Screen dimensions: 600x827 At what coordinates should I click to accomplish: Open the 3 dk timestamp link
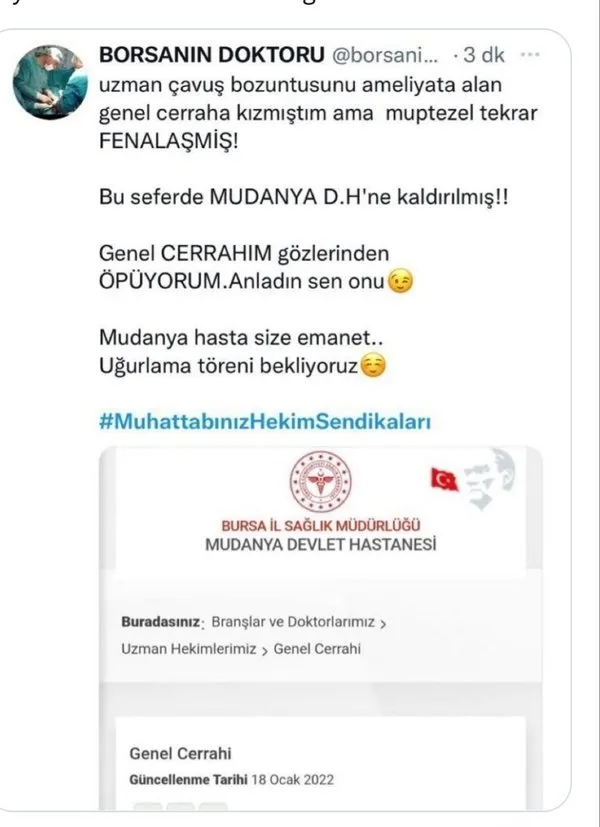pos(484,54)
